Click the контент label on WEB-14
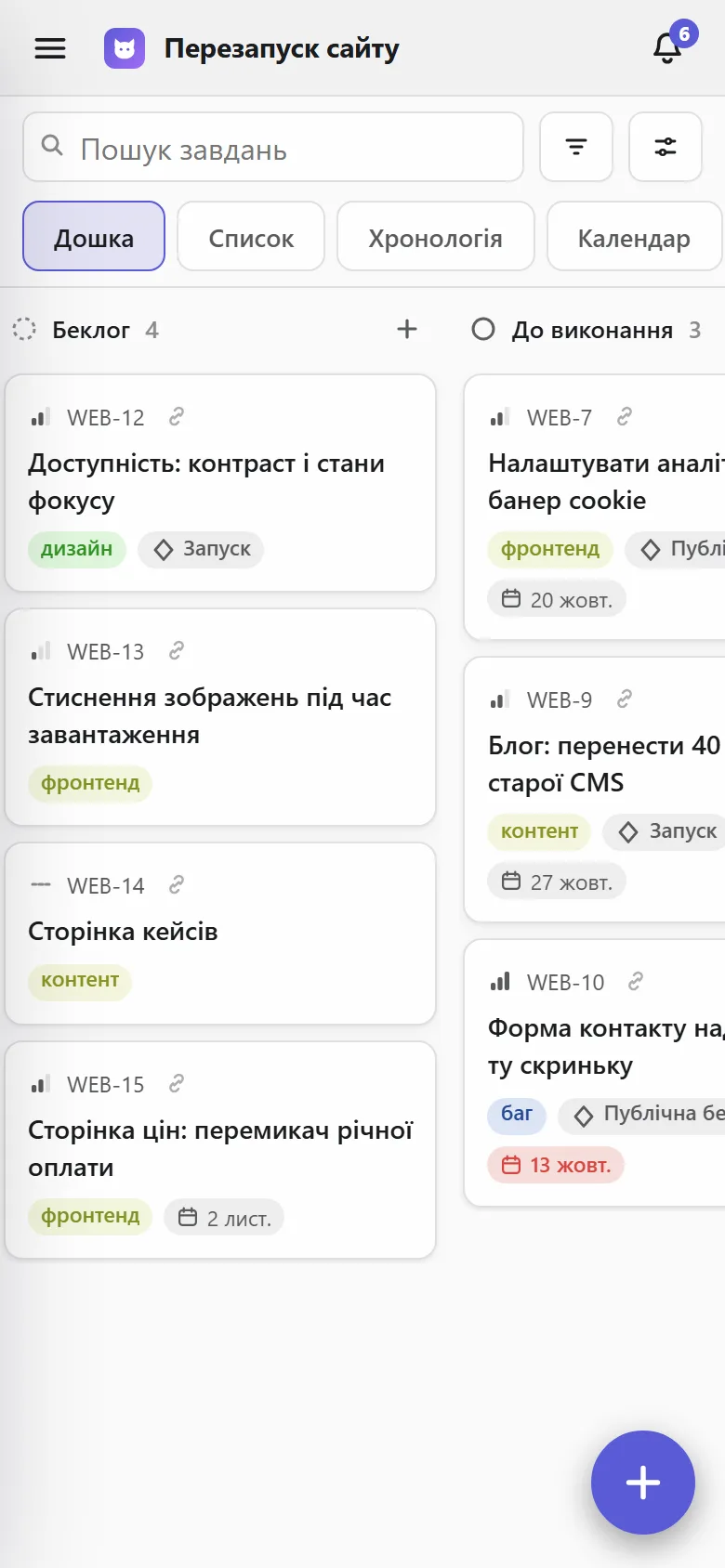The image size is (725, 1568). [x=80, y=981]
